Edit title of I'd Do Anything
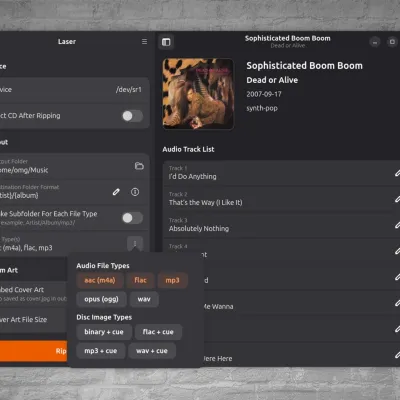400x400 pixels. (x=397, y=173)
